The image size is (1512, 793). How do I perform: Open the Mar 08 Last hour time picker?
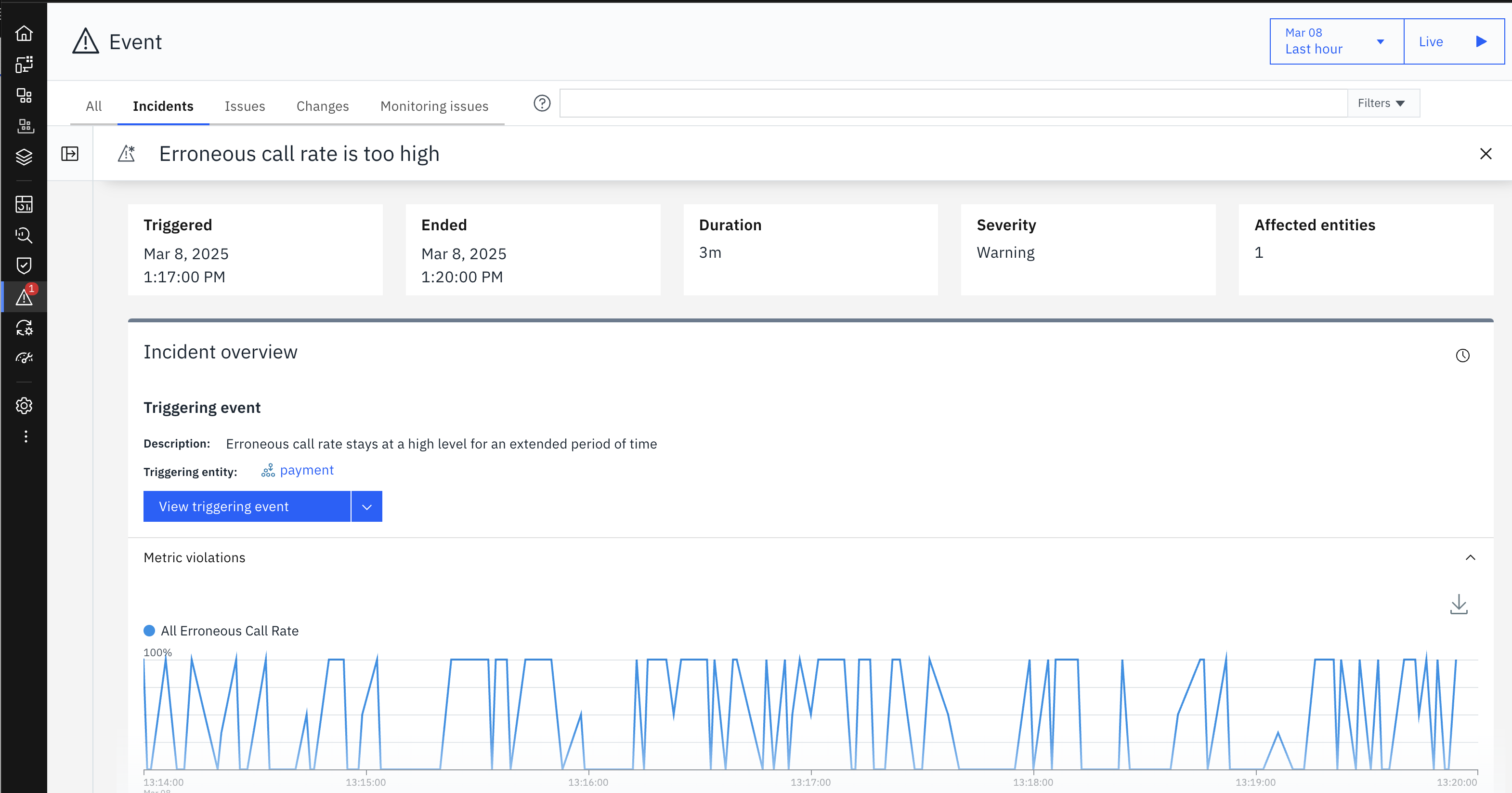coord(1337,42)
